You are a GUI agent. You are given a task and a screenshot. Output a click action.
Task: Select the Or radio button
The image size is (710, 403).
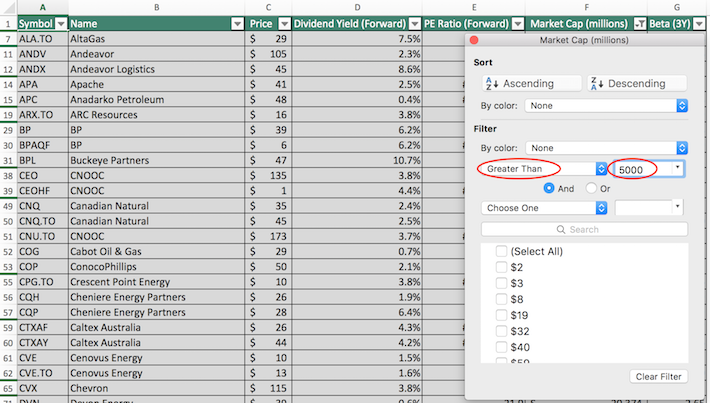[x=592, y=188]
